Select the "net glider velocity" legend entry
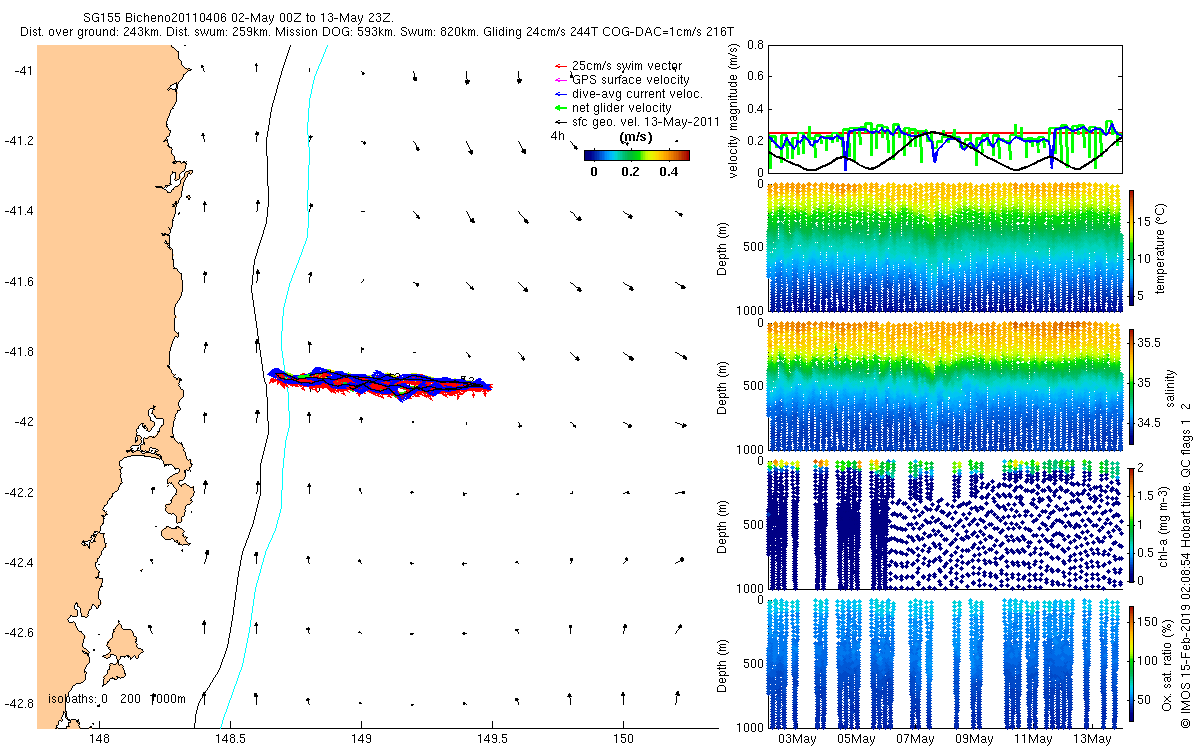This screenshot has height=750, width=1200. (x=613, y=108)
